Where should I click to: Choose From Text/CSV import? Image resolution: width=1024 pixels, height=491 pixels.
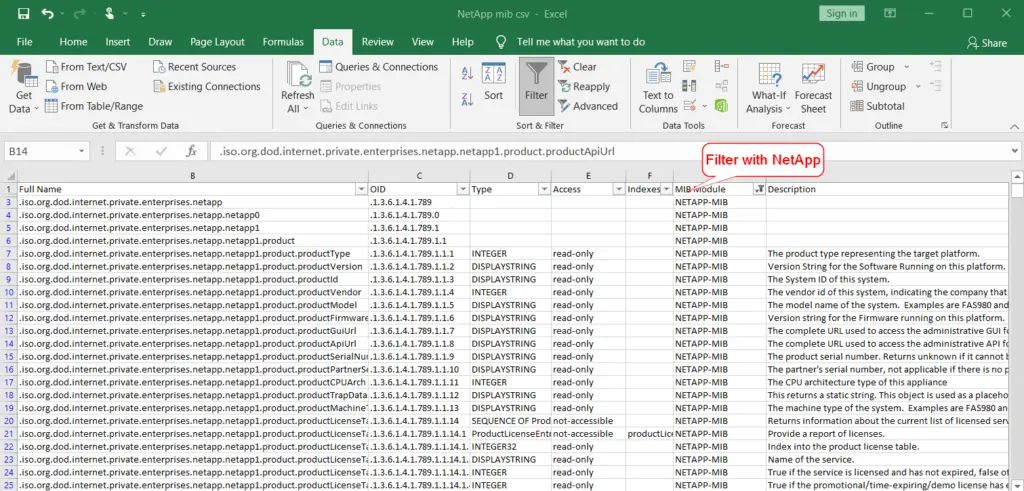pos(86,67)
